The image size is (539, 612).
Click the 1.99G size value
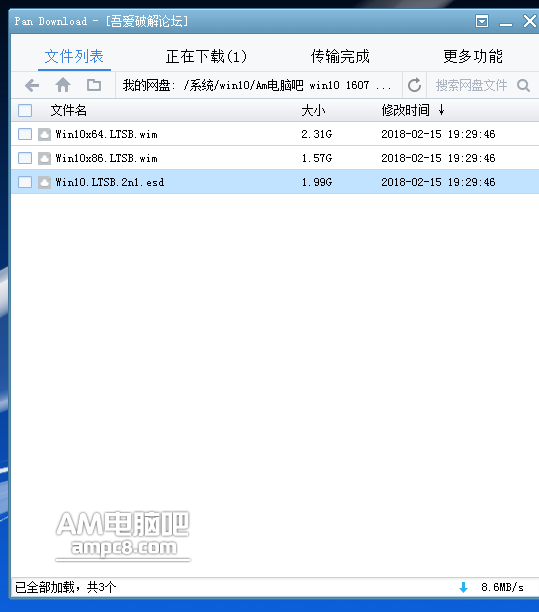[317, 182]
